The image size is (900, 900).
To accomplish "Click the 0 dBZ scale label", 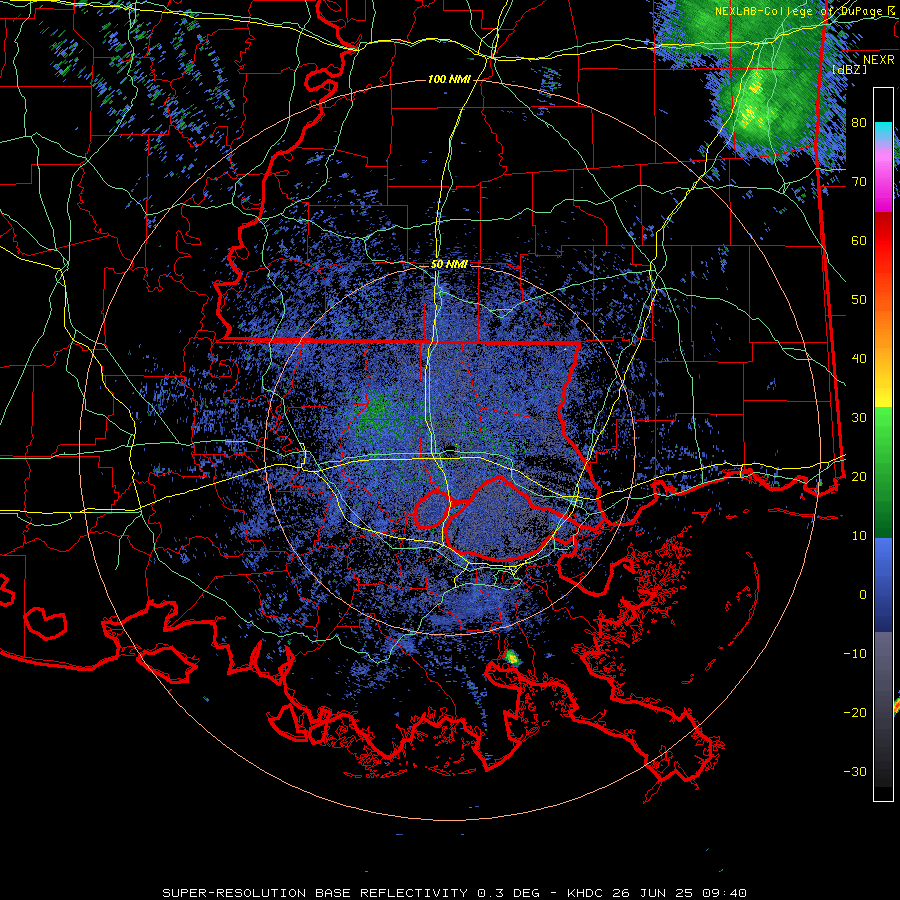I will click(863, 595).
